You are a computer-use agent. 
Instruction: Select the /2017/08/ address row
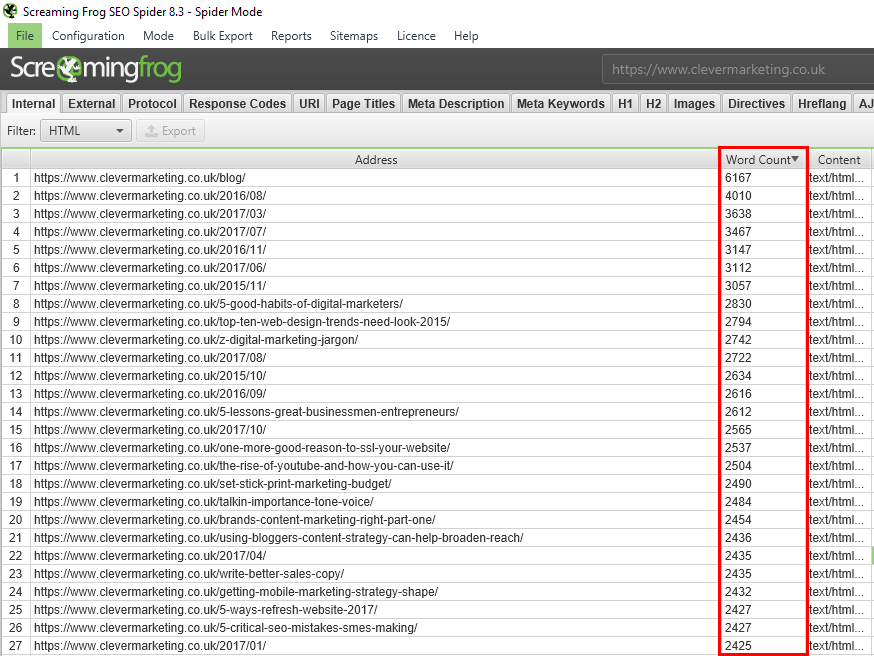pos(375,358)
